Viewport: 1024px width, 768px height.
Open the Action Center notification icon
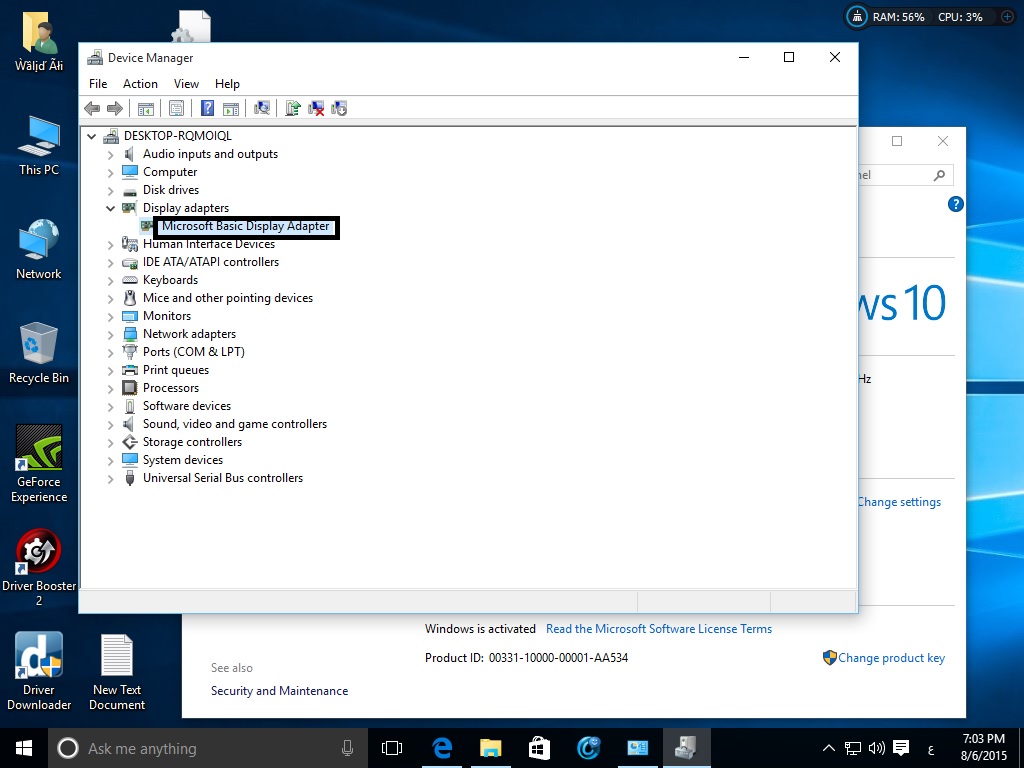[x=901, y=748]
